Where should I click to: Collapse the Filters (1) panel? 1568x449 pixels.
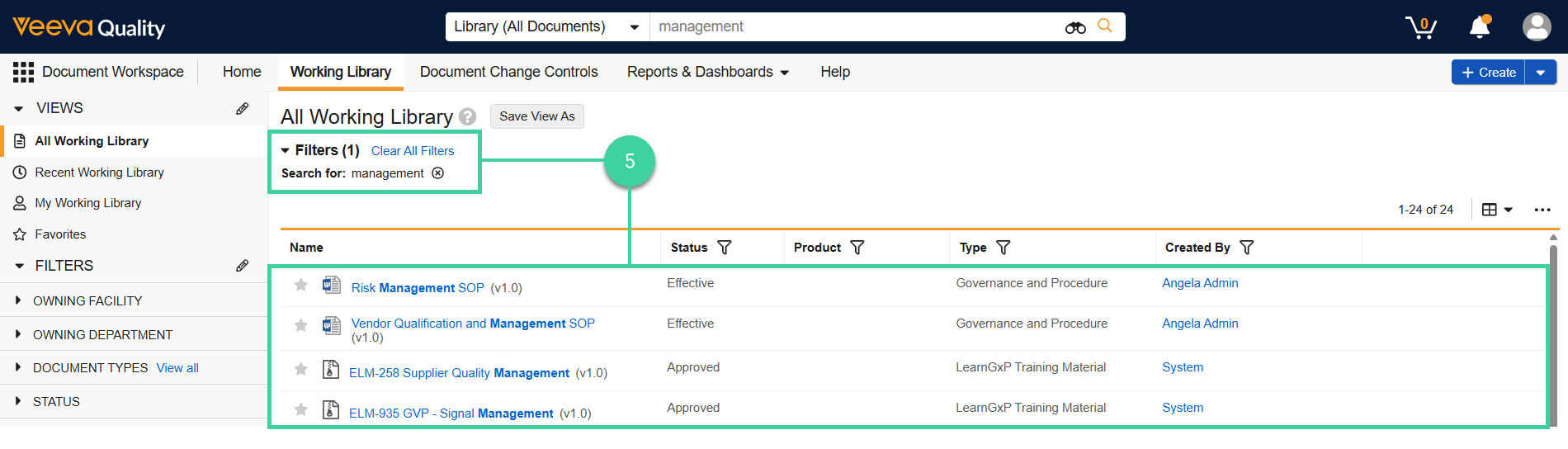click(286, 150)
